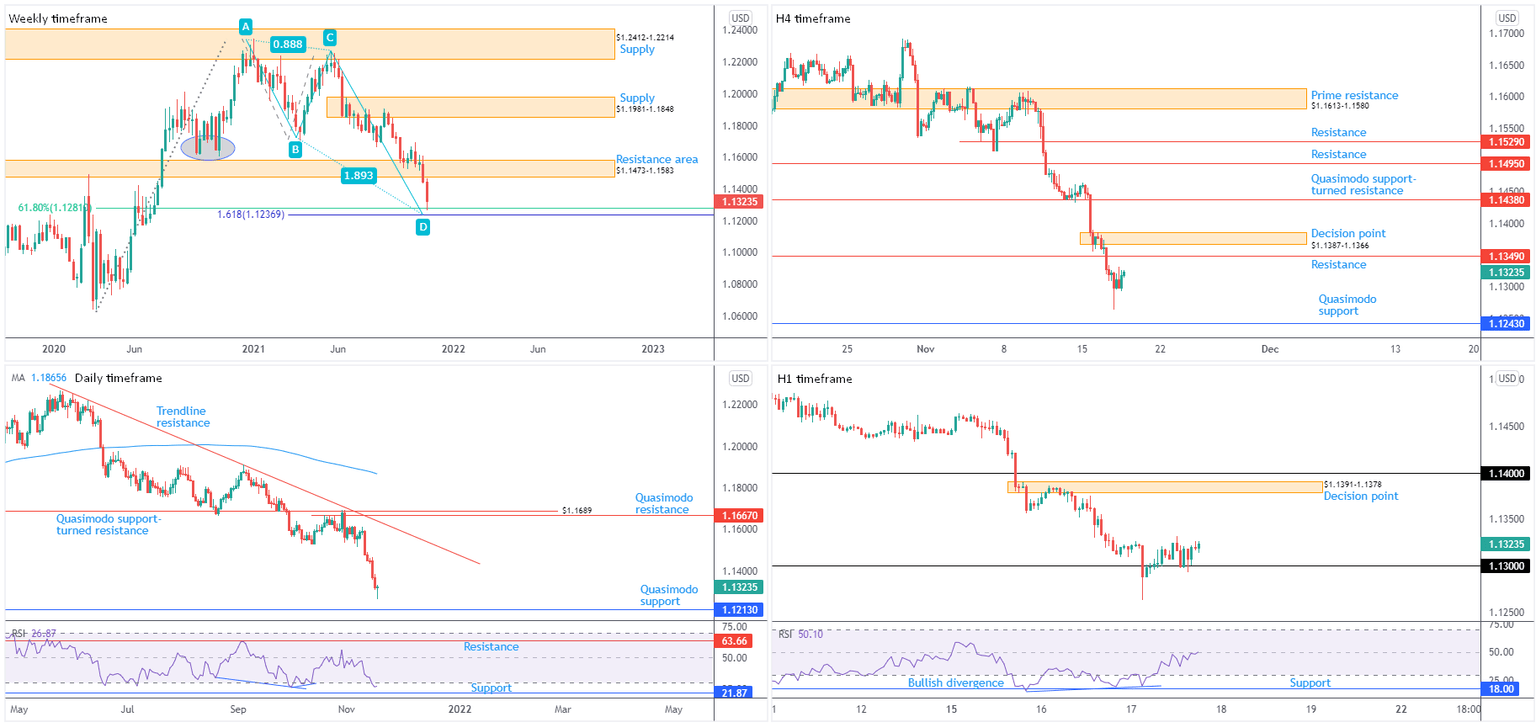Viewport: 1536px width, 727px height.
Task: Select the 0.888 ratio label
Action: pos(288,44)
